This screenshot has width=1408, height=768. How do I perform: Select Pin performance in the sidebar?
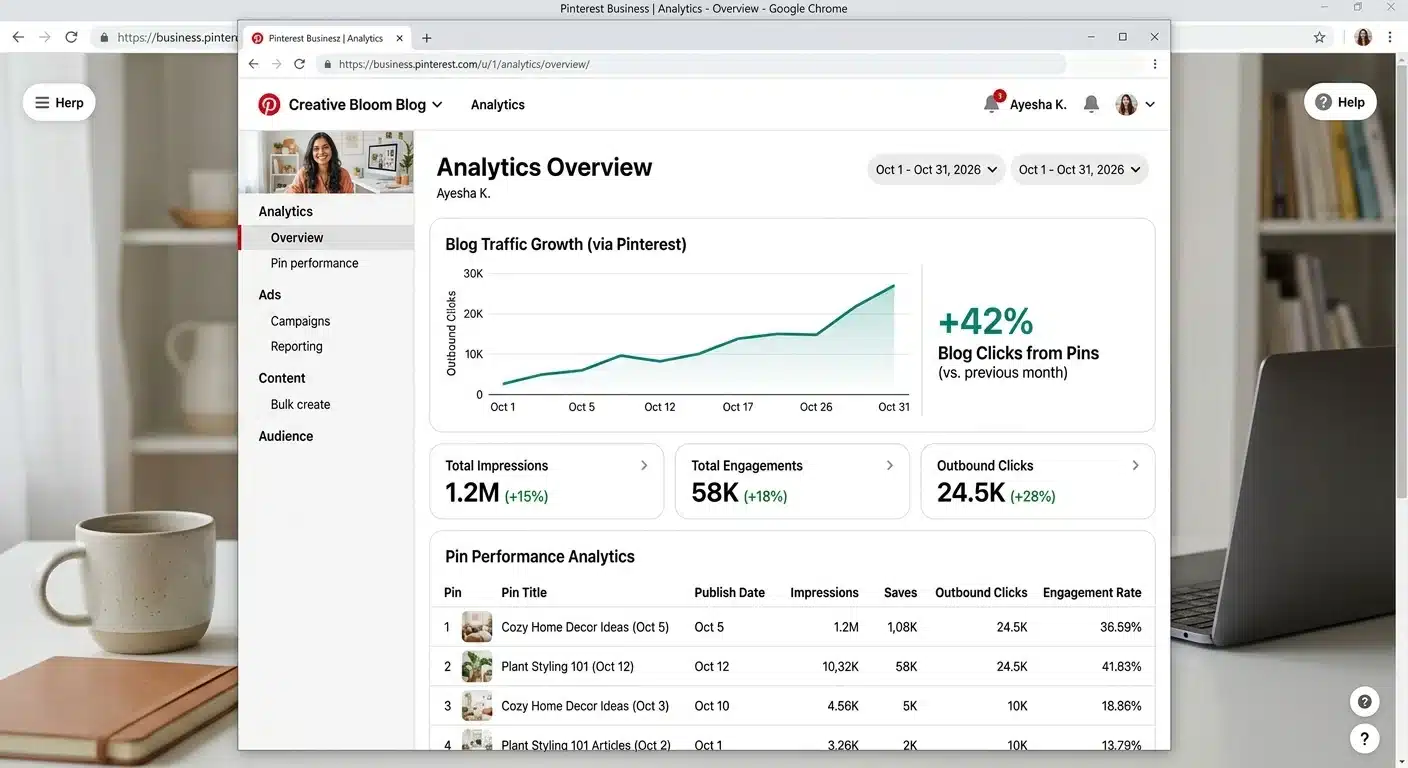click(314, 263)
